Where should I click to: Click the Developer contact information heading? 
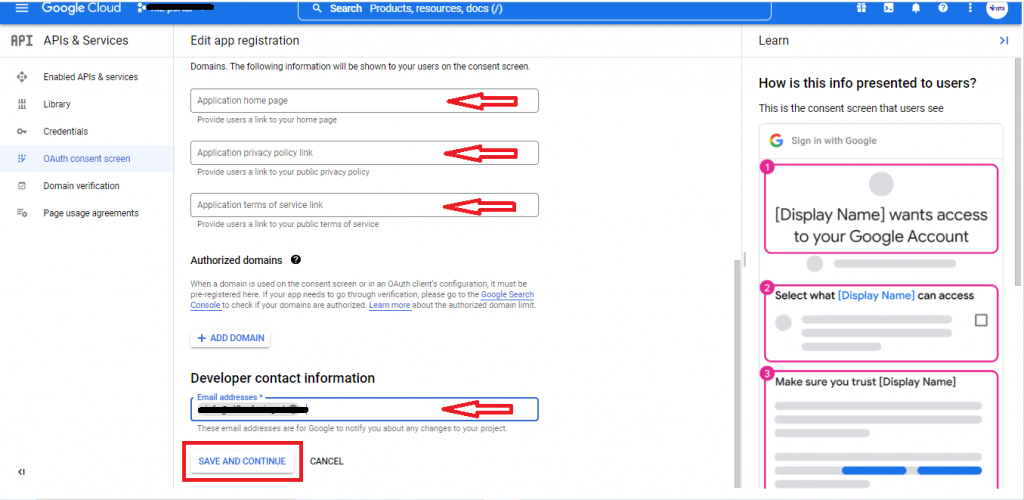[283, 378]
